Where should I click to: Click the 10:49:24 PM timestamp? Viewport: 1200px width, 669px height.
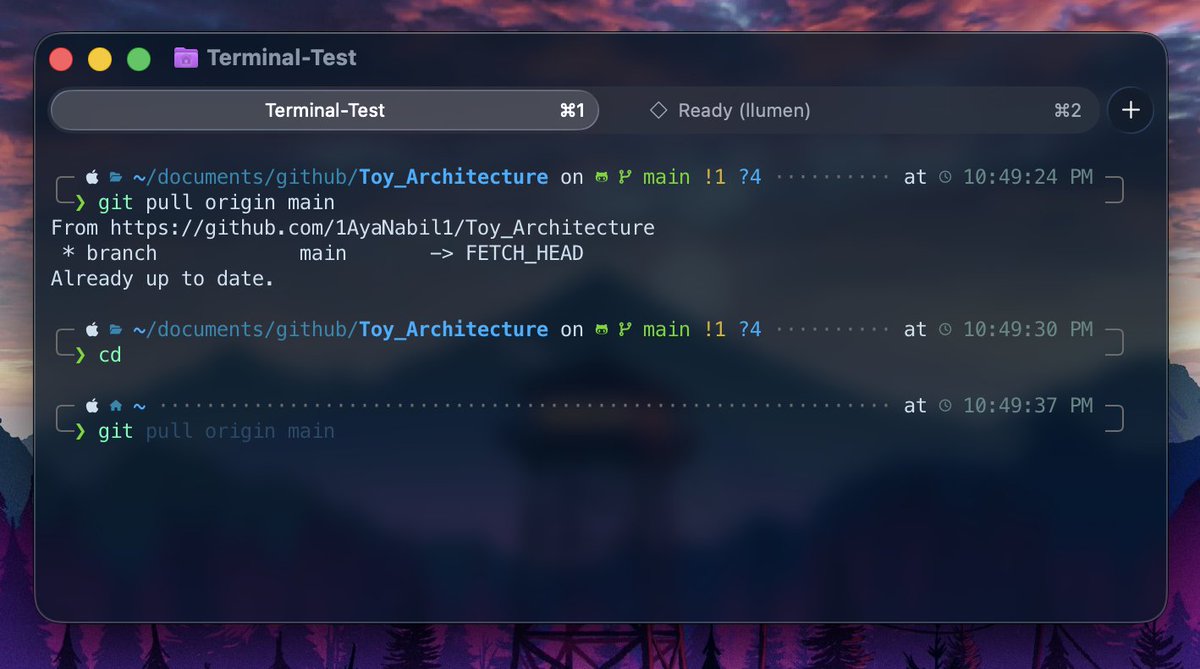(x=1028, y=177)
